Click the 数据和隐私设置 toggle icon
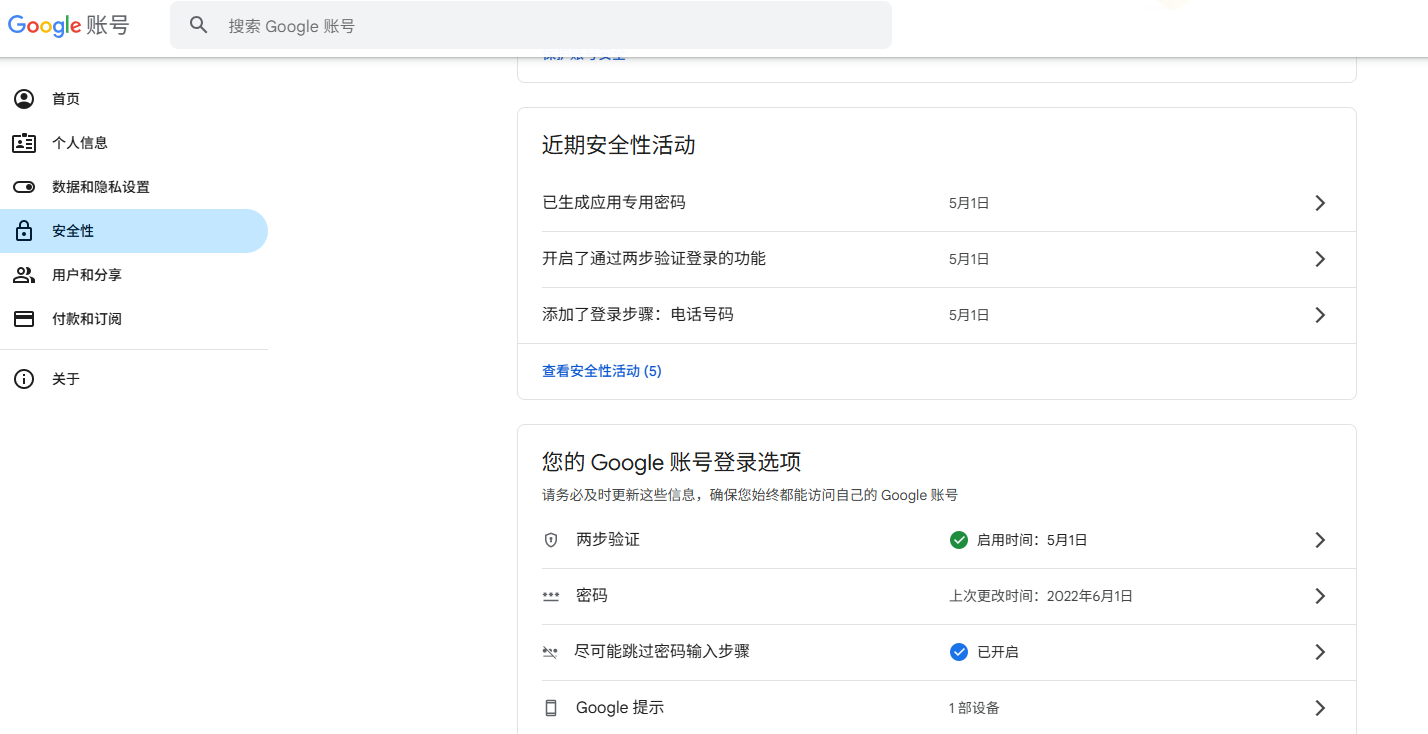Image resolution: width=1428 pixels, height=734 pixels. [24, 187]
